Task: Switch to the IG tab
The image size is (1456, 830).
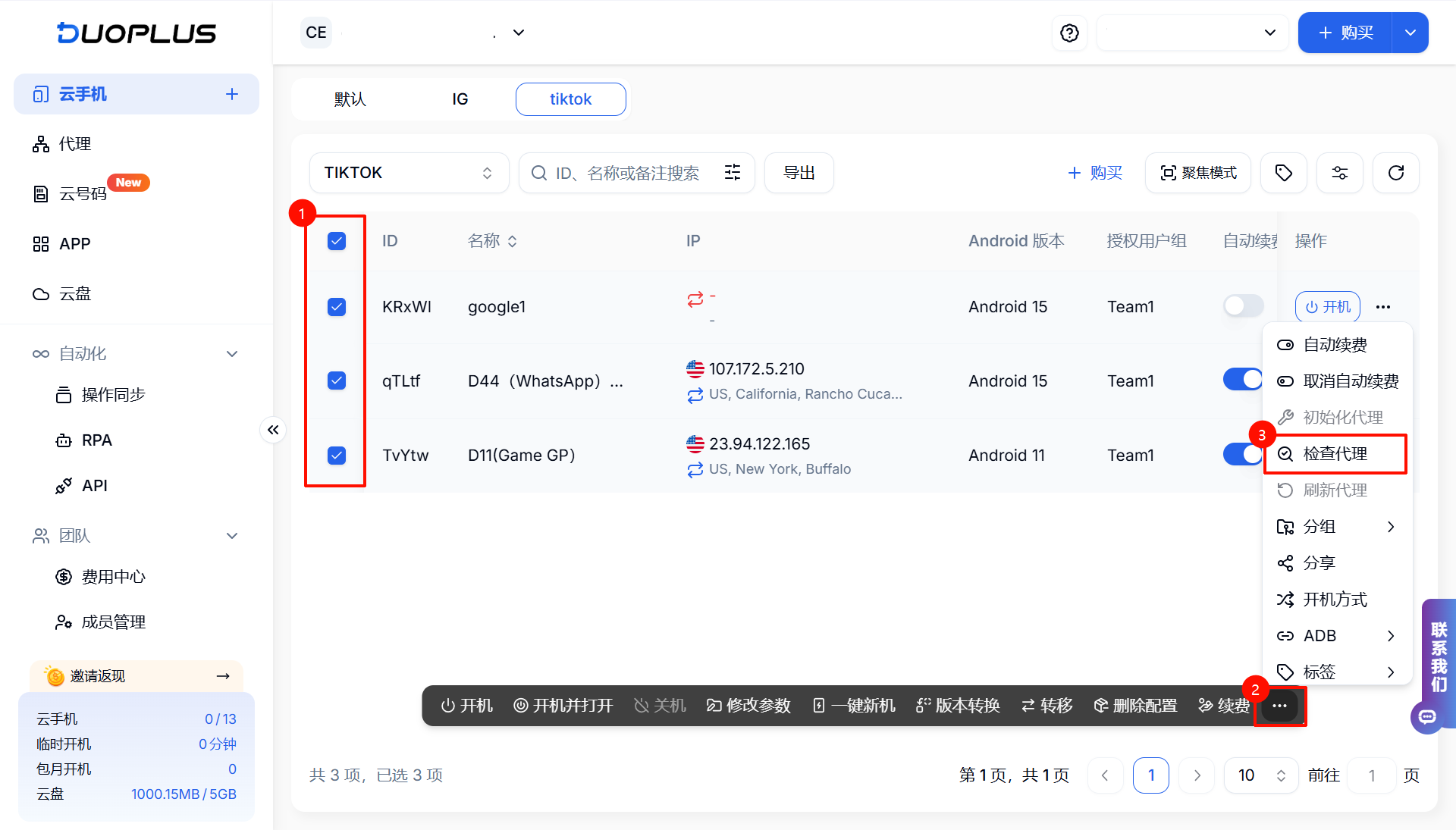Action: (460, 99)
